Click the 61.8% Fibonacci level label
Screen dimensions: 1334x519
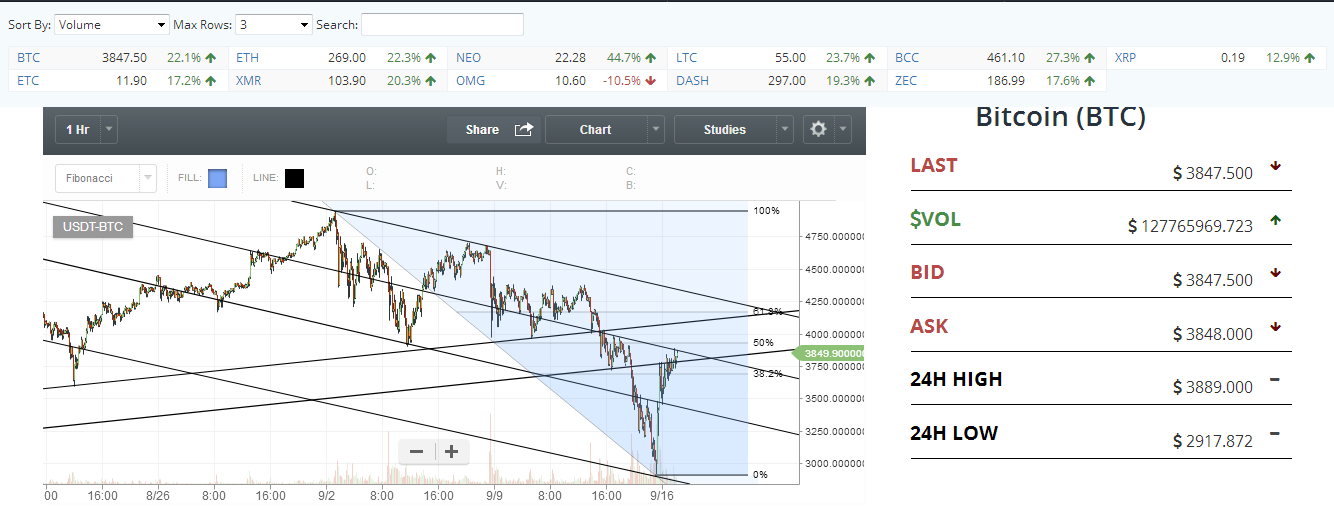pyautogui.click(x=766, y=312)
